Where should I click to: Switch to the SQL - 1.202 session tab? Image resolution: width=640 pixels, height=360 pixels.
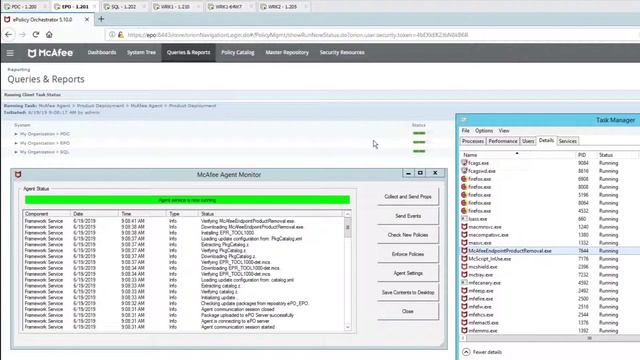click(123, 7)
